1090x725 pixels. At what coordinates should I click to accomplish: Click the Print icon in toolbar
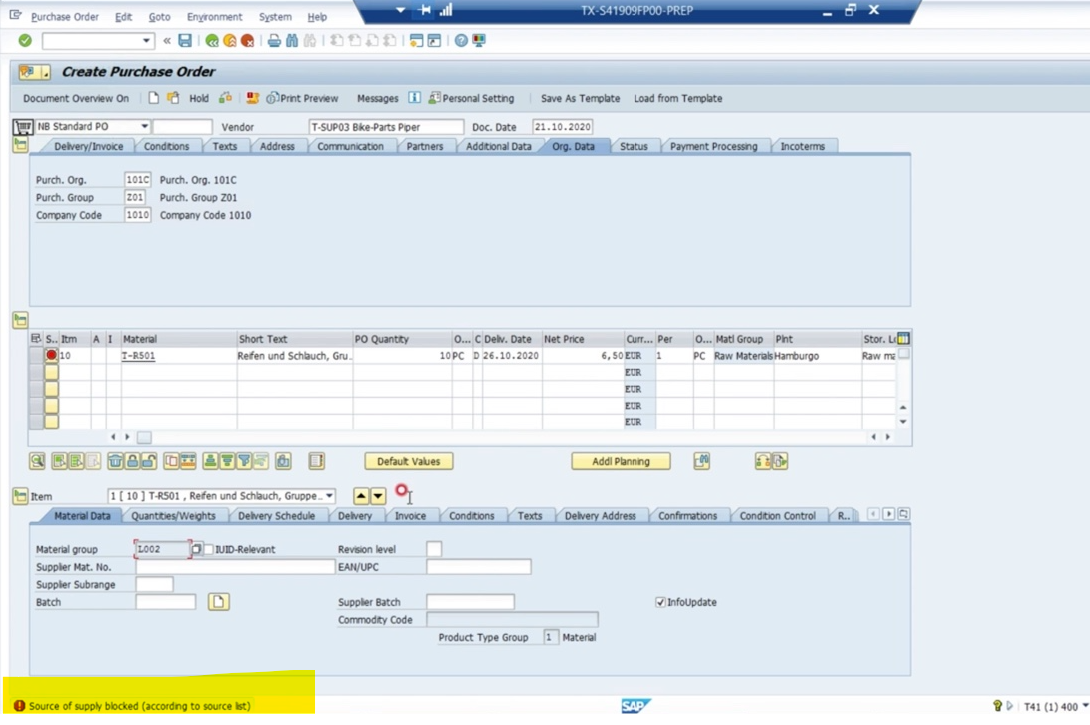pos(274,41)
